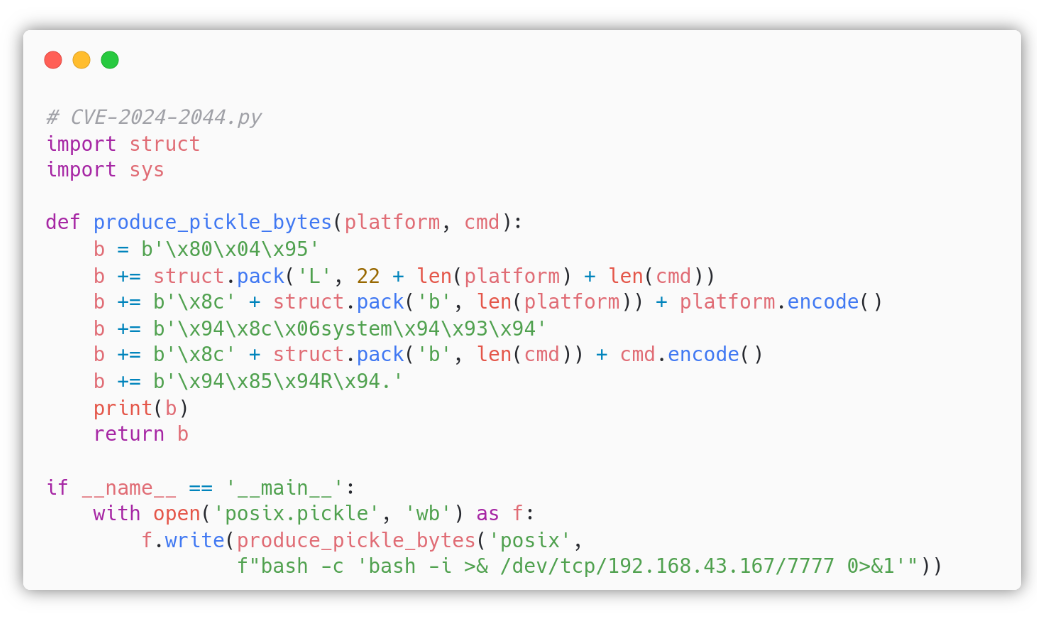Viewport: 1037px width, 621px height.
Task: Click 'f.write' call
Action: (x=183, y=540)
